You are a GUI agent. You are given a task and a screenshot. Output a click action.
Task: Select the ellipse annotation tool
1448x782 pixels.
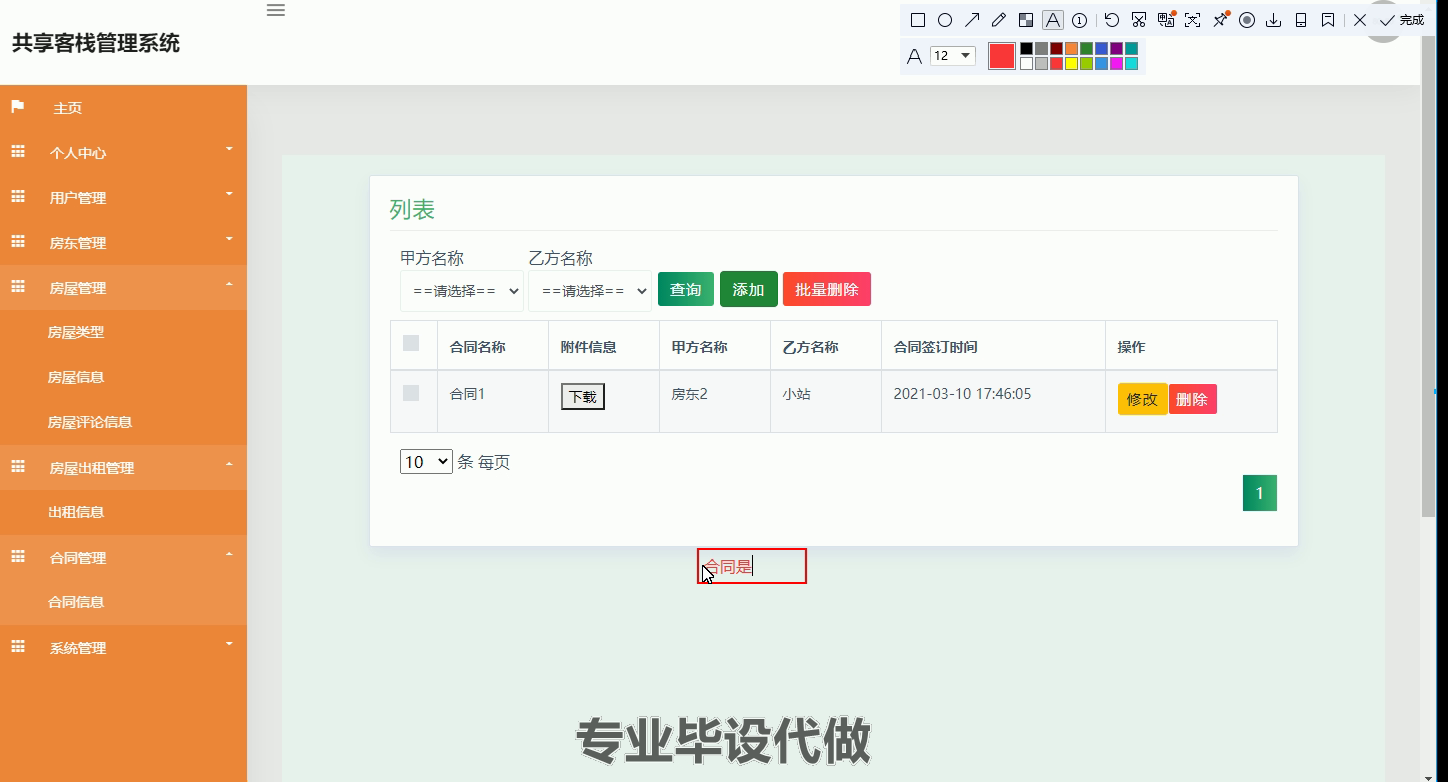tap(945, 20)
